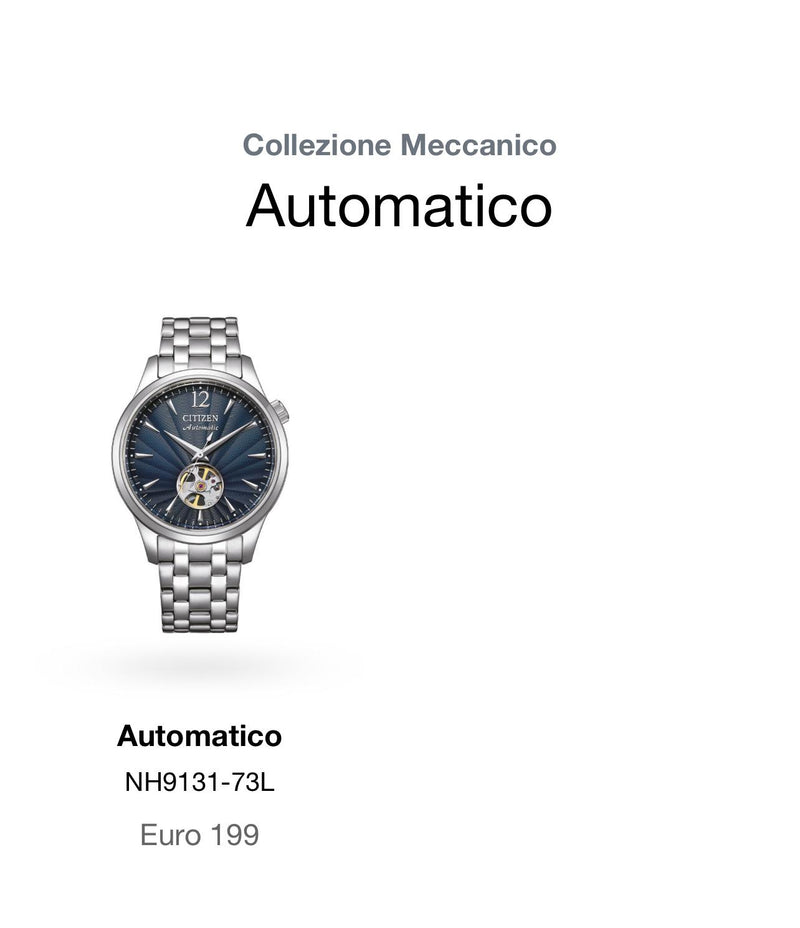Open the Citizen watch product image
The height and width of the screenshot is (928, 800).
[200, 475]
